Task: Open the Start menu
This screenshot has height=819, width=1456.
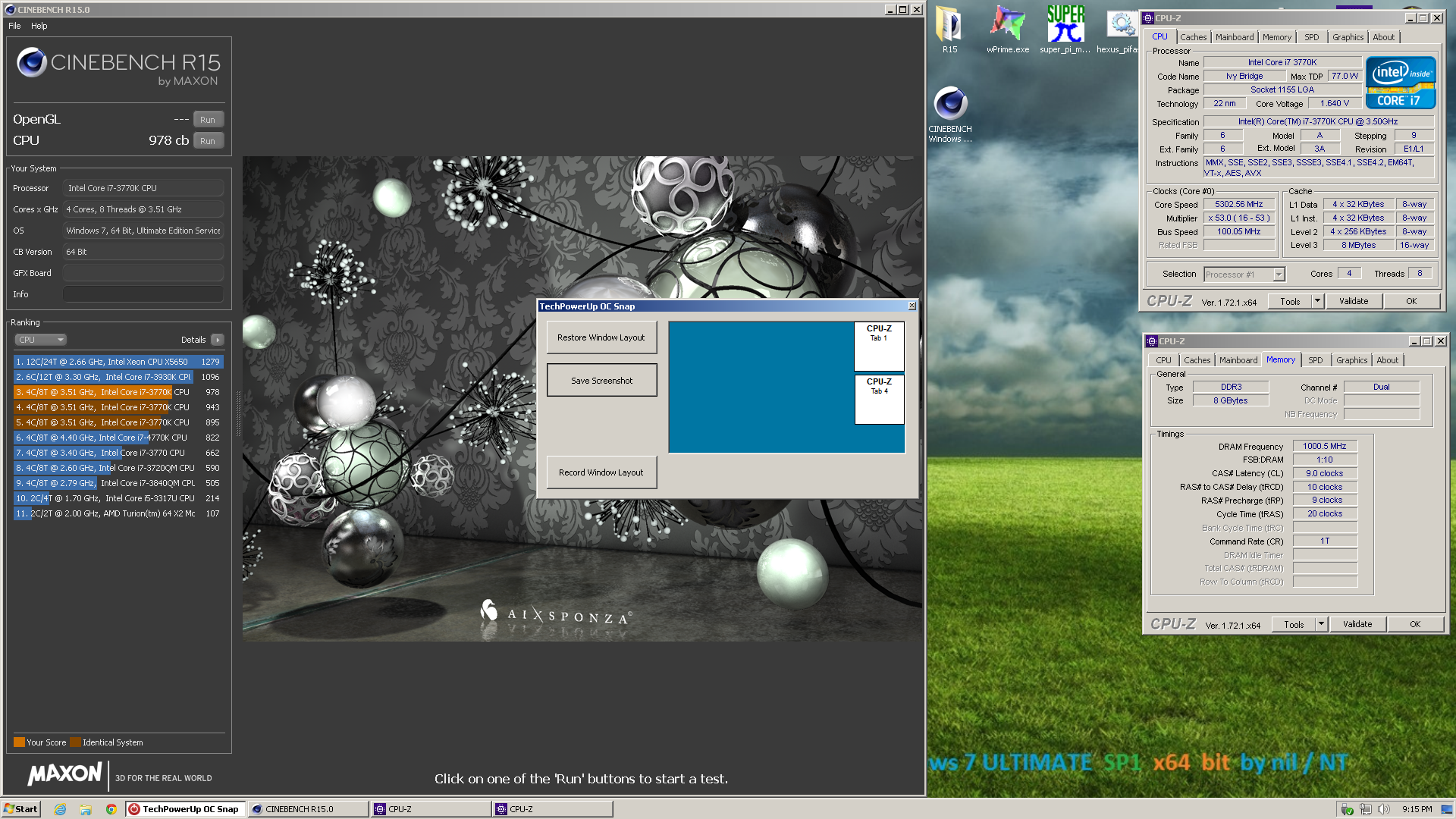Action: [20, 809]
